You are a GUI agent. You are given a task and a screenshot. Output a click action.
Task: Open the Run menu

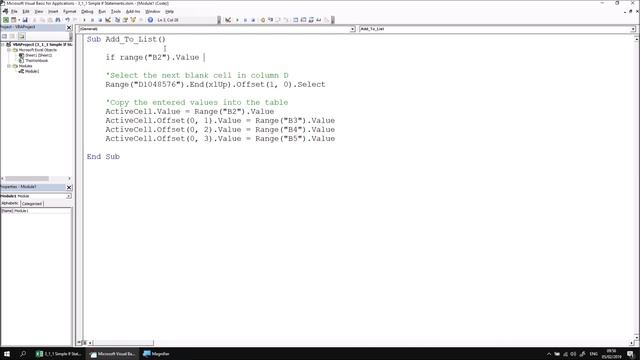pyautogui.click(x=102, y=11)
